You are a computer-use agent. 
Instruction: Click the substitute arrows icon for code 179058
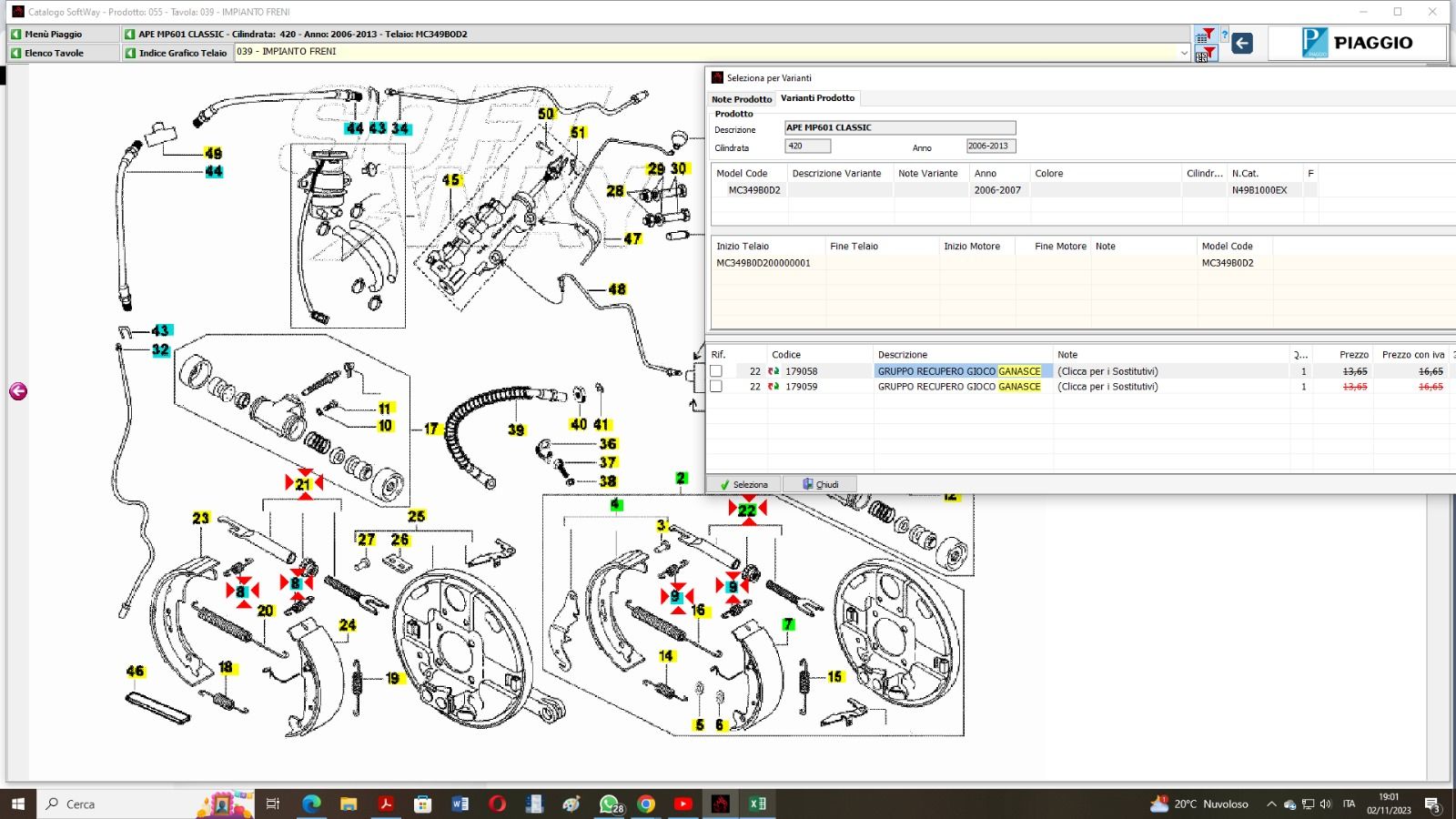tap(773, 371)
